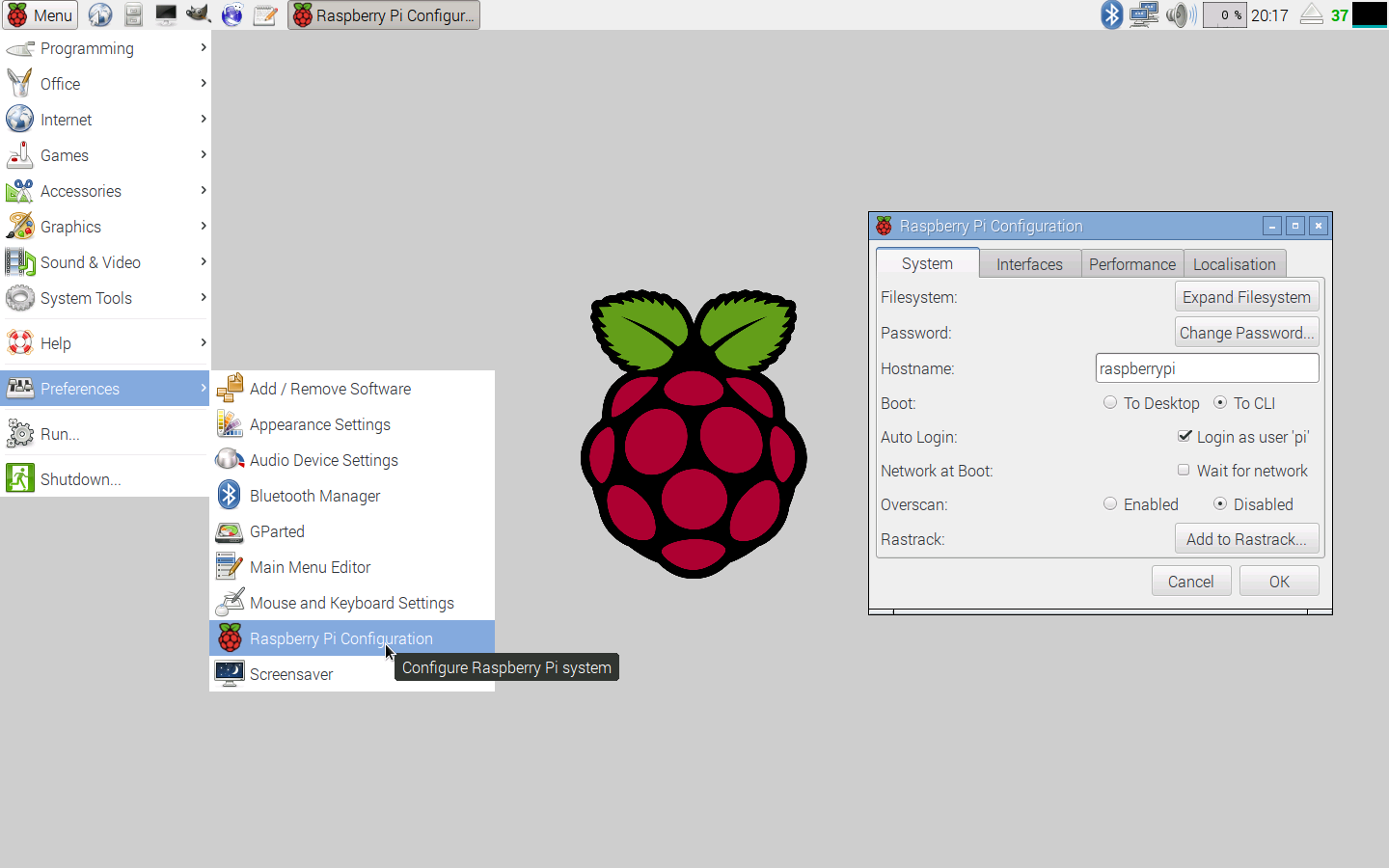Open the Localisation tab
Viewport: 1389px width, 868px height.
point(1234,263)
